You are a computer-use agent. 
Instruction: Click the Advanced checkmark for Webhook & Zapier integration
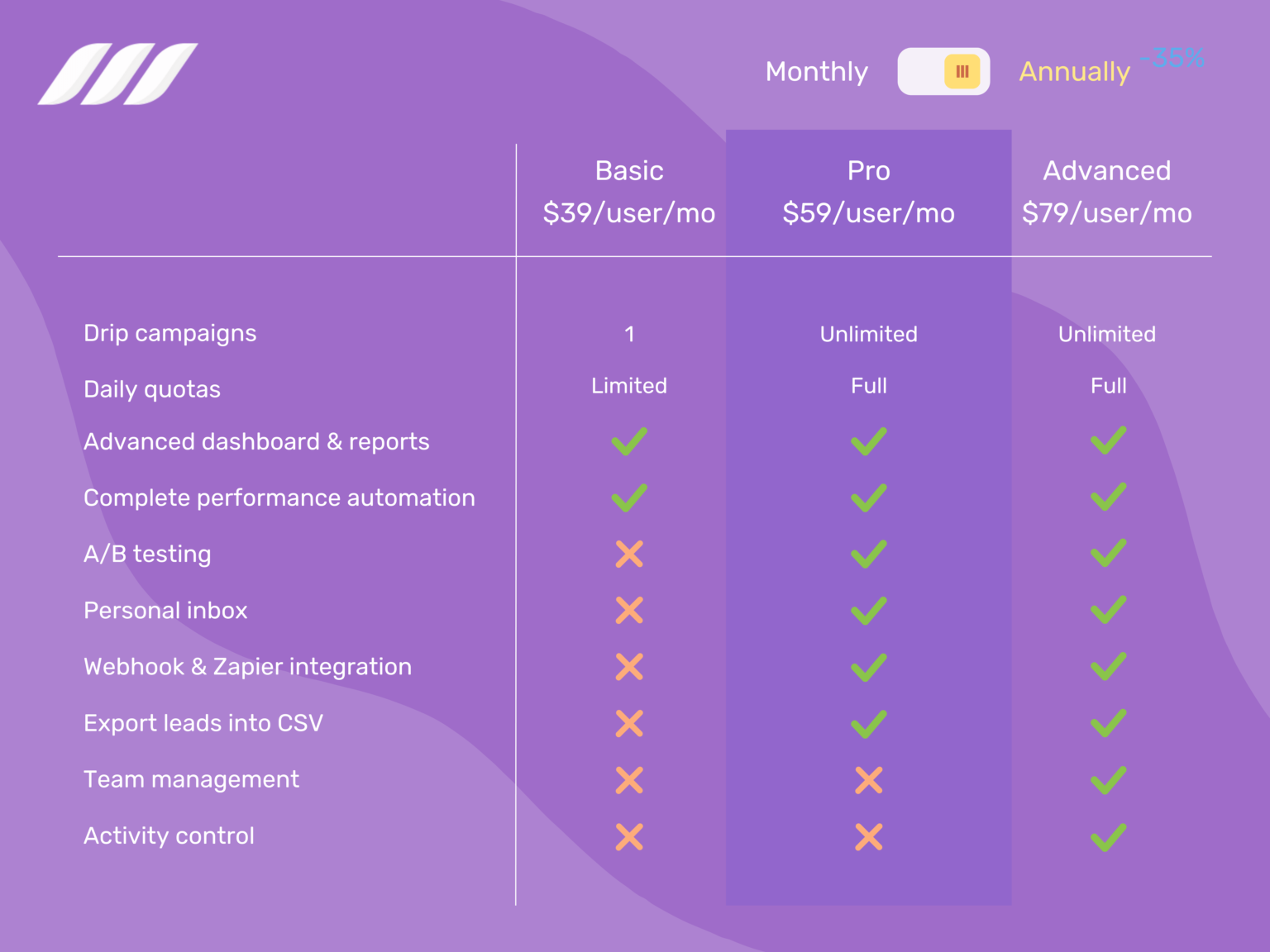(x=1108, y=666)
